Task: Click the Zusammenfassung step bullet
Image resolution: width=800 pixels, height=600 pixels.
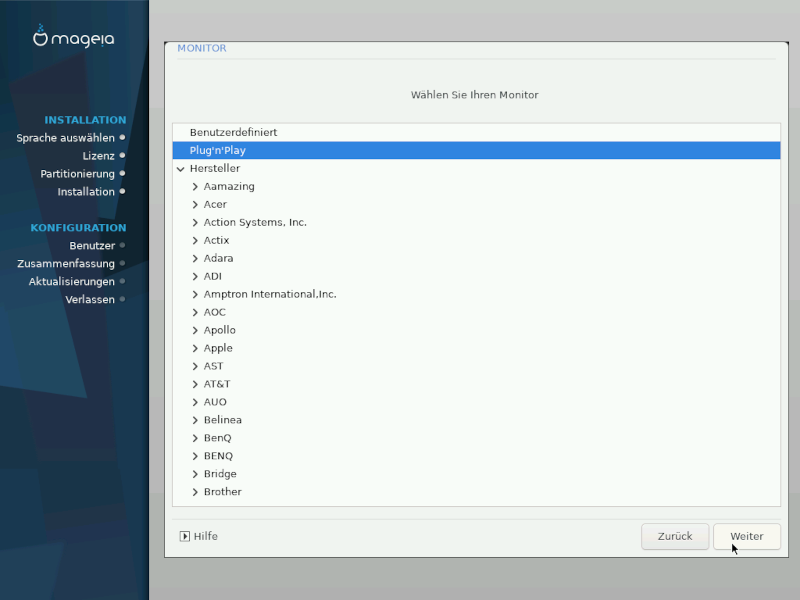Action: (x=122, y=263)
